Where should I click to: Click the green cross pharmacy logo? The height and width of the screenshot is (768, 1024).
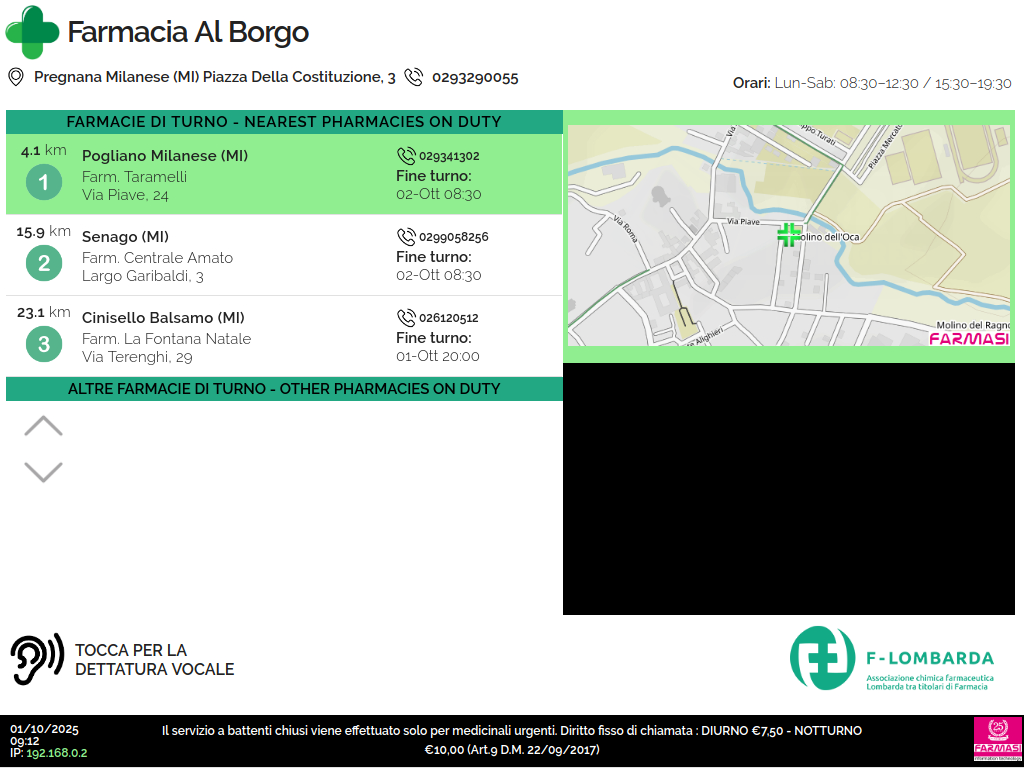click(33, 32)
